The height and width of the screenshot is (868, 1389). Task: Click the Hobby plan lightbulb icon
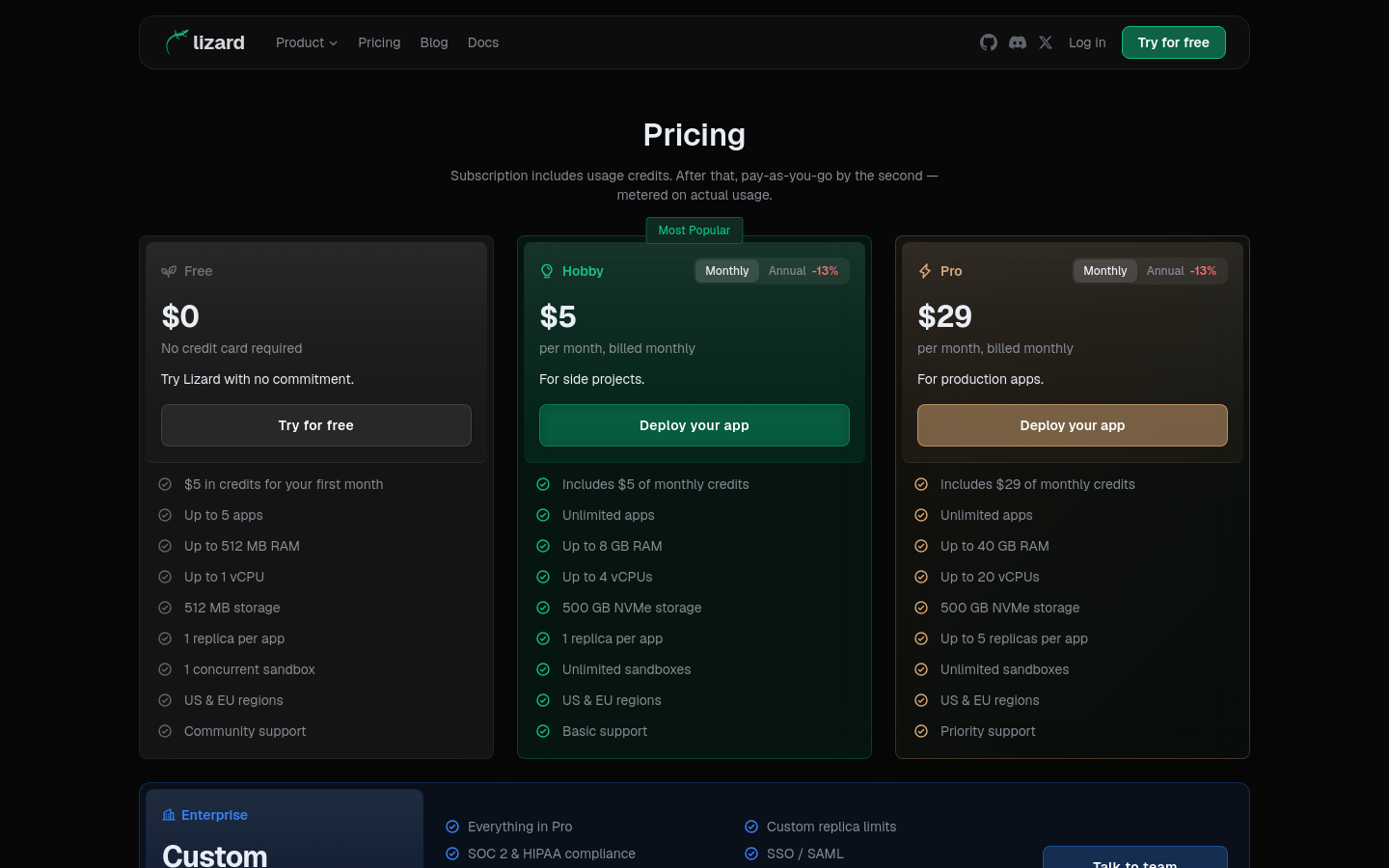coord(547,271)
